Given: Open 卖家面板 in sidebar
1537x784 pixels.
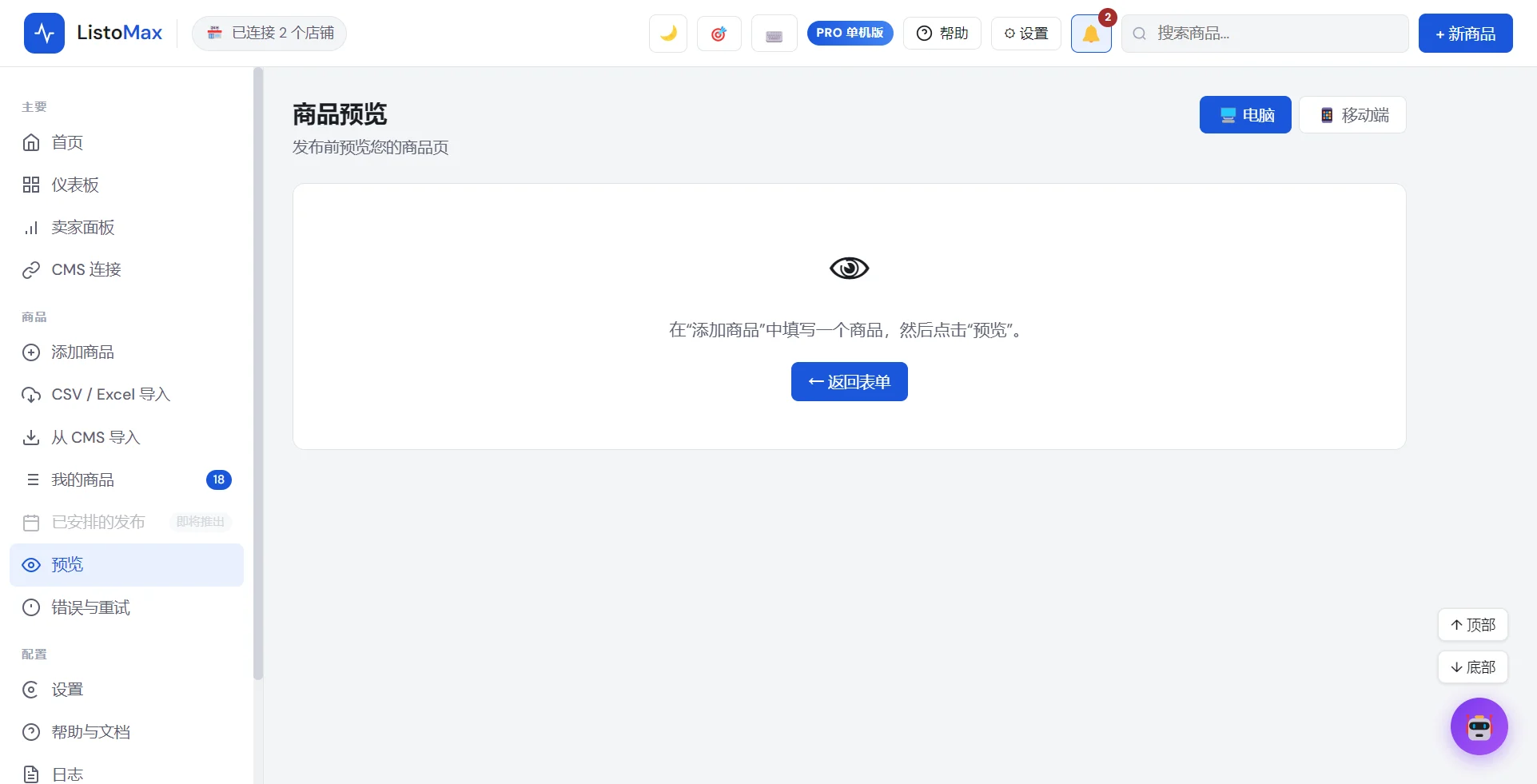Looking at the screenshot, I should pyautogui.click(x=126, y=227).
